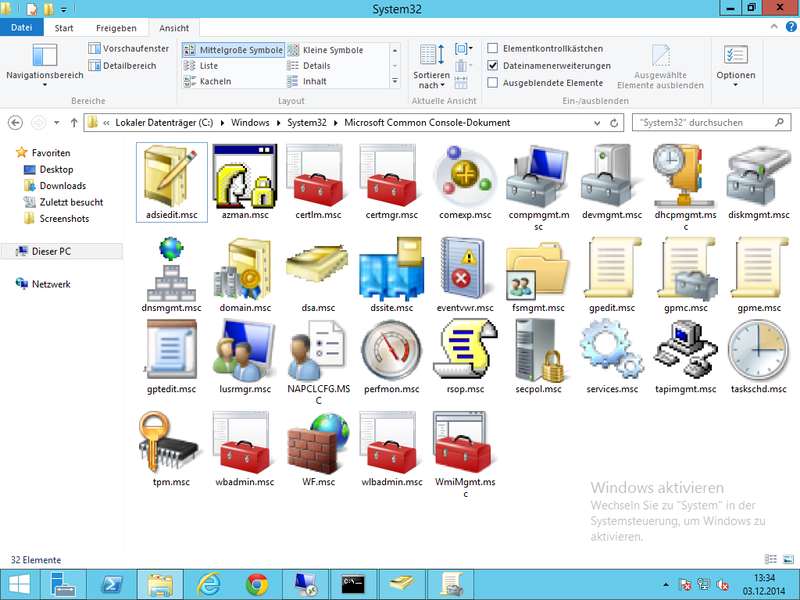
Task: Enable Elementkontrollkästchen checkbox
Action: click(x=492, y=48)
